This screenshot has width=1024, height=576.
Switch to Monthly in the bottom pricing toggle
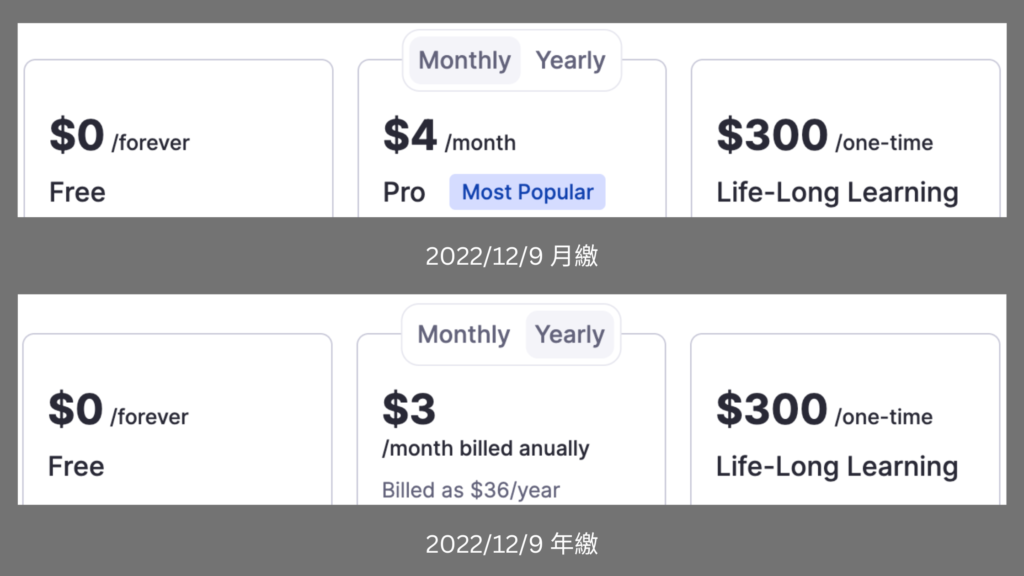pyautogui.click(x=463, y=335)
